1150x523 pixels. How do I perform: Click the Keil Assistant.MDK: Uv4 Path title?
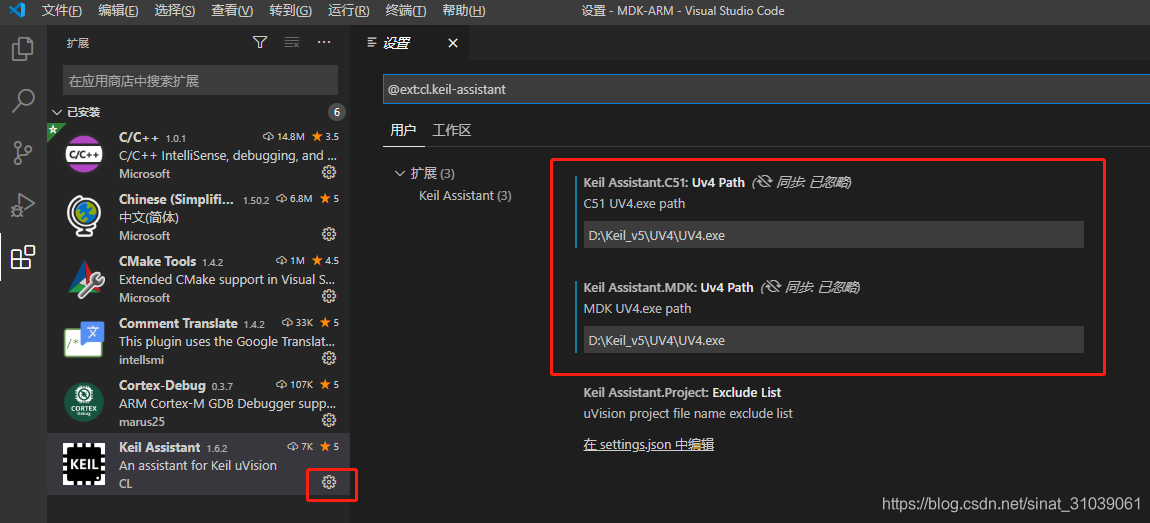(668, 288)
